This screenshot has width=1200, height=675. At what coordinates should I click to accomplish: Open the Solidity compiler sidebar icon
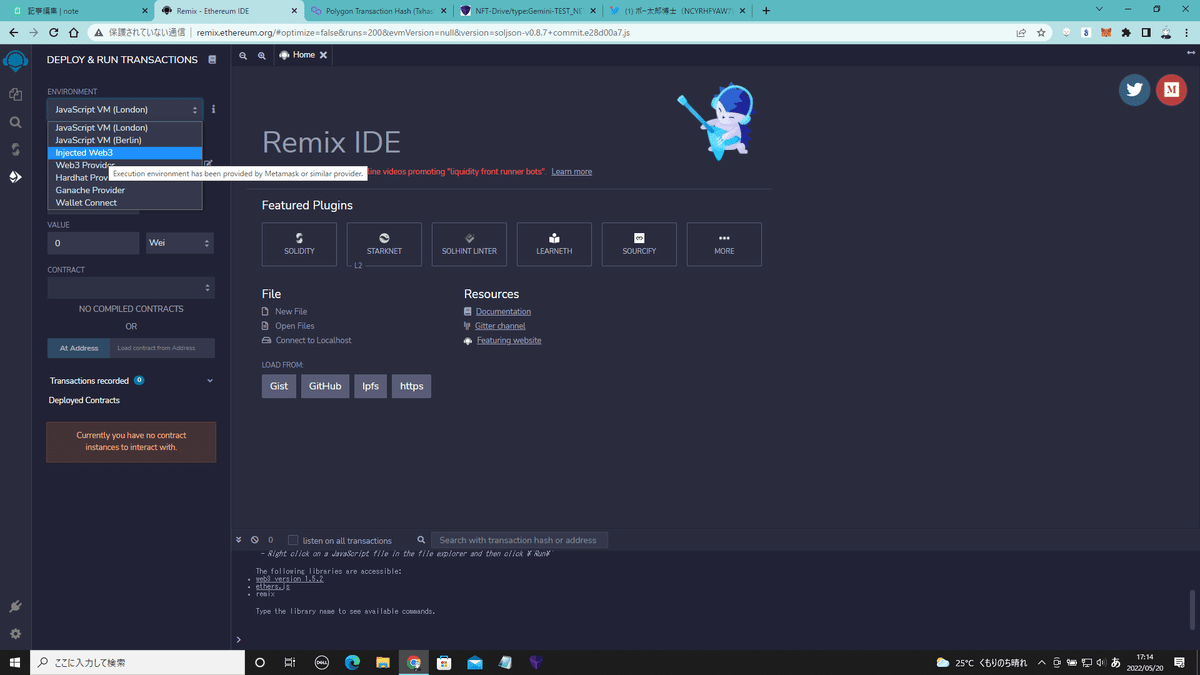click(15, 149)
